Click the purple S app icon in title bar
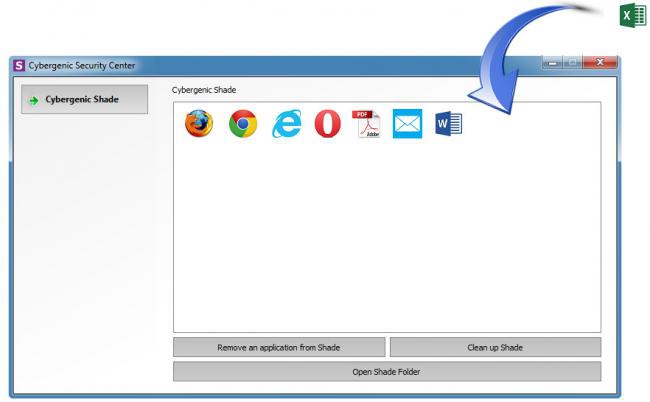This screenshot has width=650, height=402. coord(19,65)
